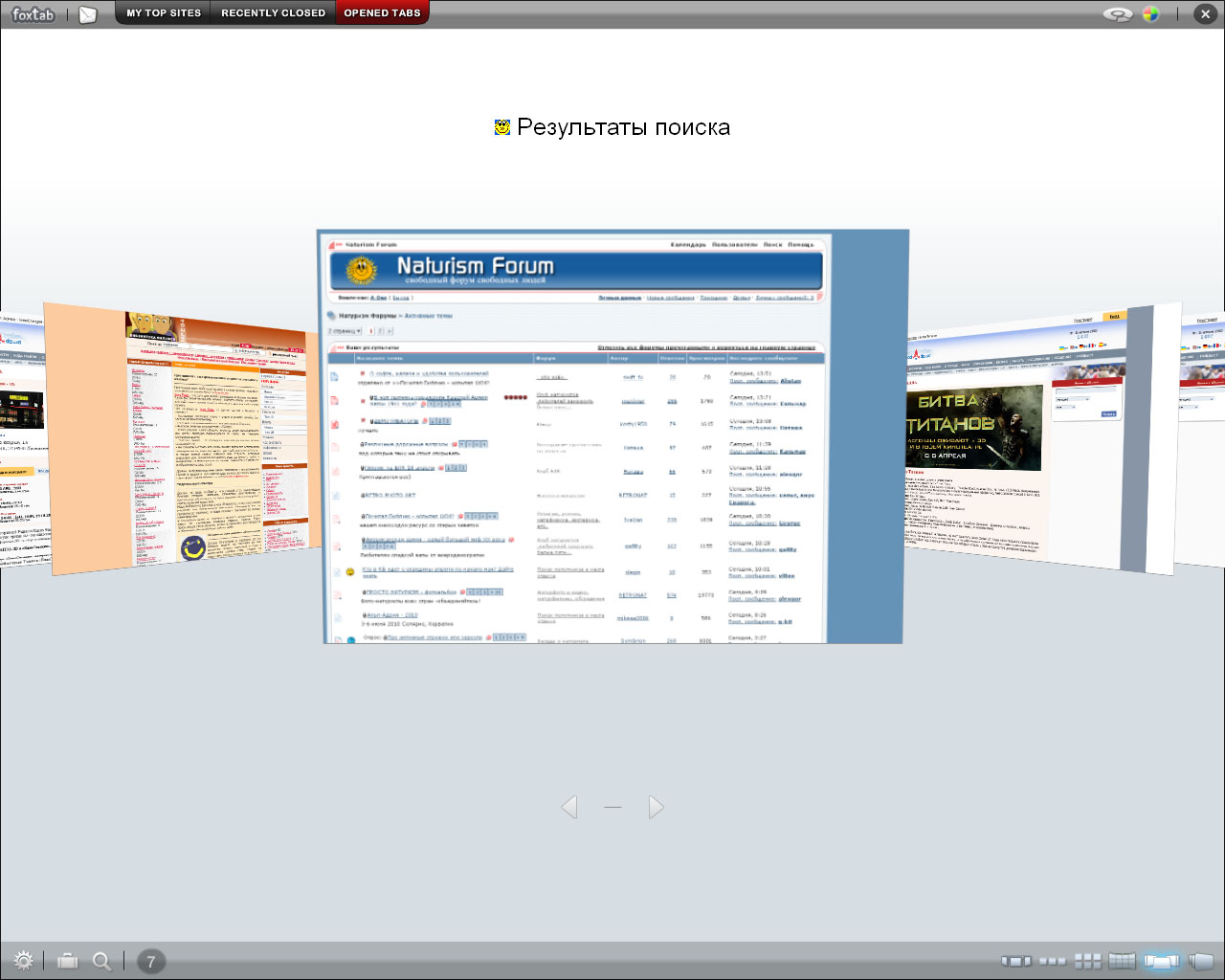This screenshot has height=980, width=1225.
Task: Switch to the first carousel layout icon
Action: pyautogui.click(x=1016, y=961)
